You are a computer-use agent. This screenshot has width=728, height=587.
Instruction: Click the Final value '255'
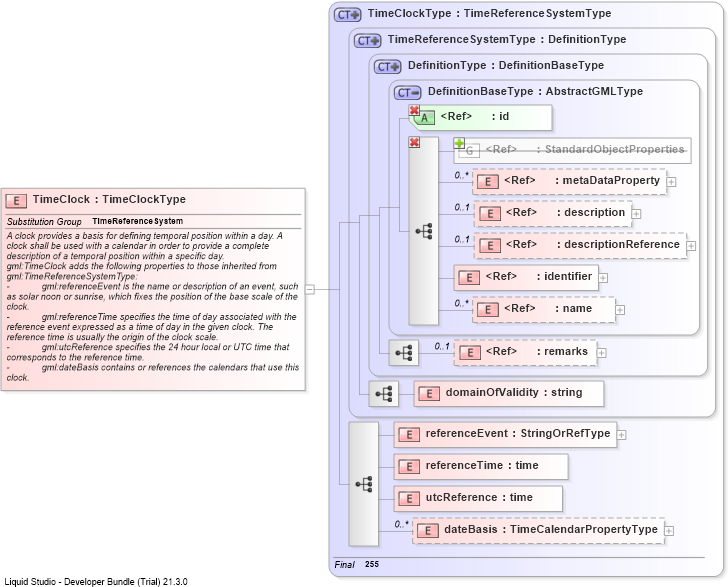coord(372,564)
